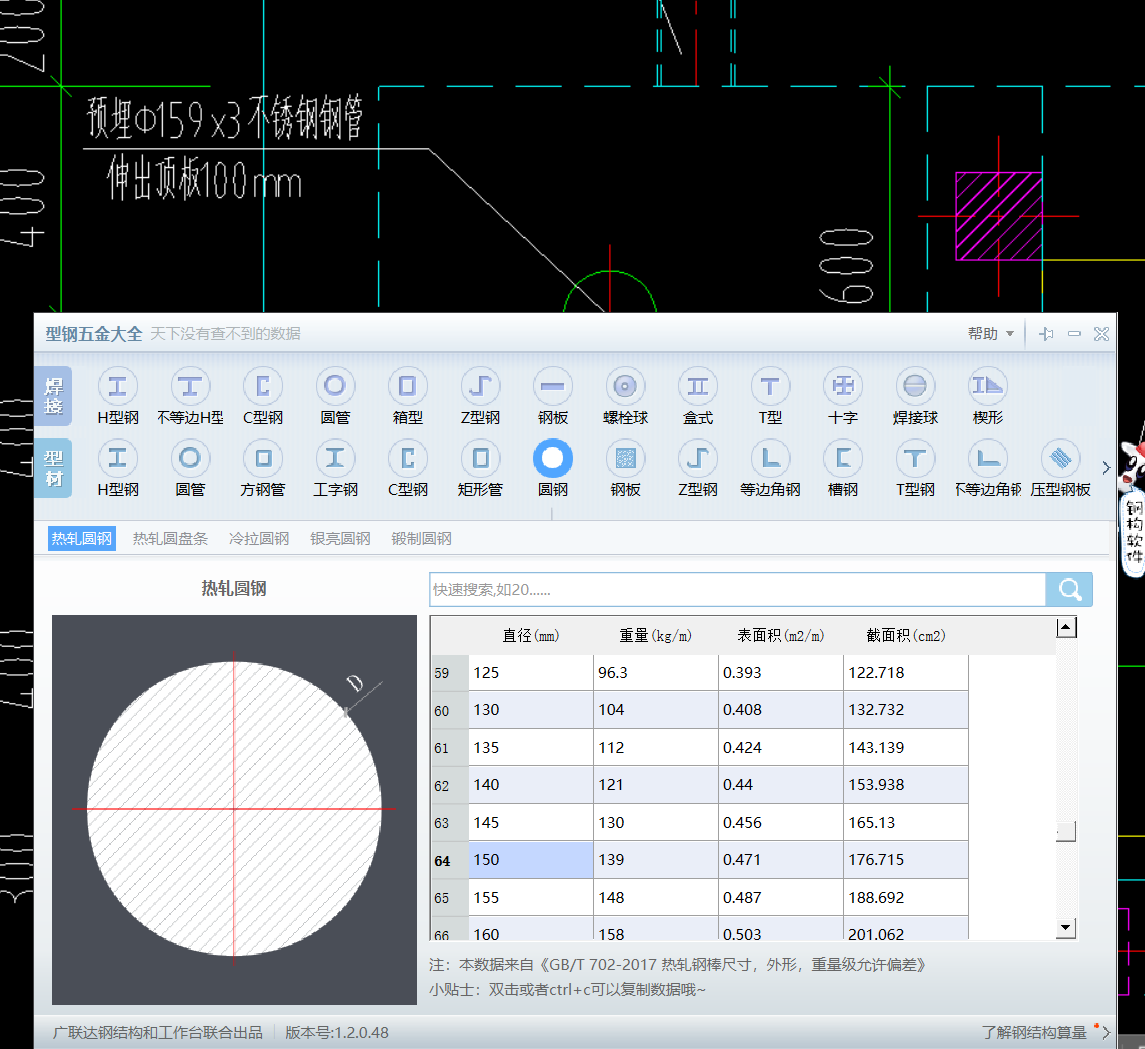Select the weight cell 96.3
1145x1049 pixels.
[656, 672]
